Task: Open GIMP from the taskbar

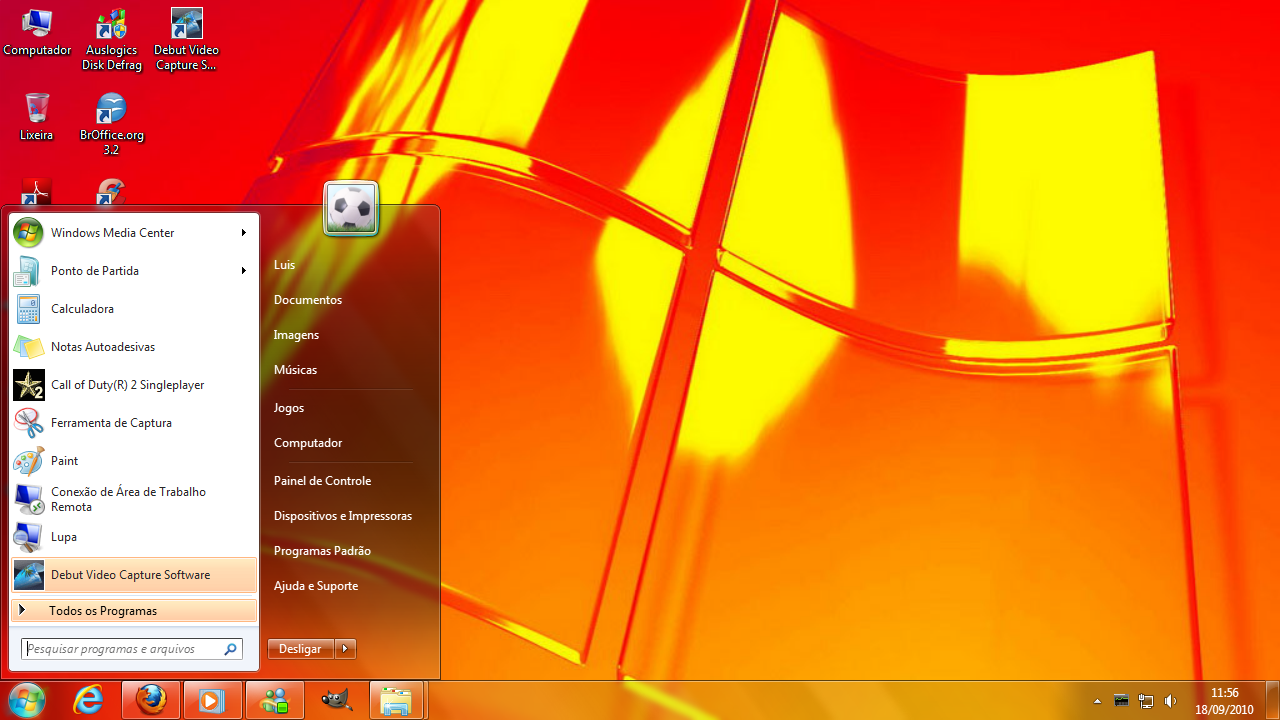Action: pyautogui.click(x=336, y=700)
